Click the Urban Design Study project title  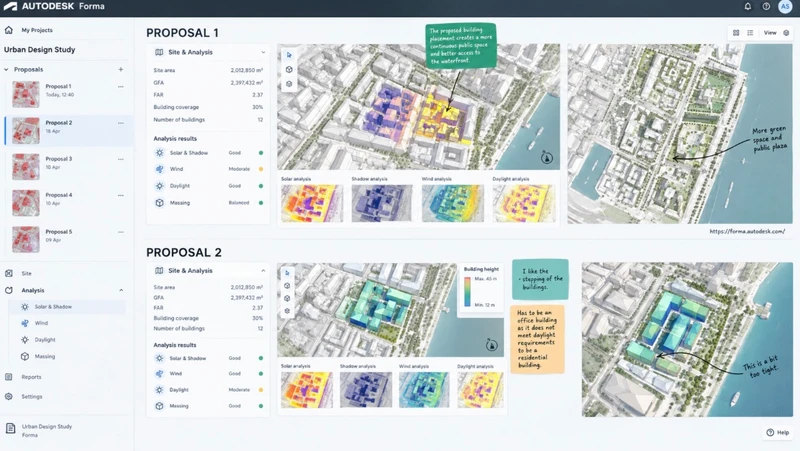(x=39, y=49)
